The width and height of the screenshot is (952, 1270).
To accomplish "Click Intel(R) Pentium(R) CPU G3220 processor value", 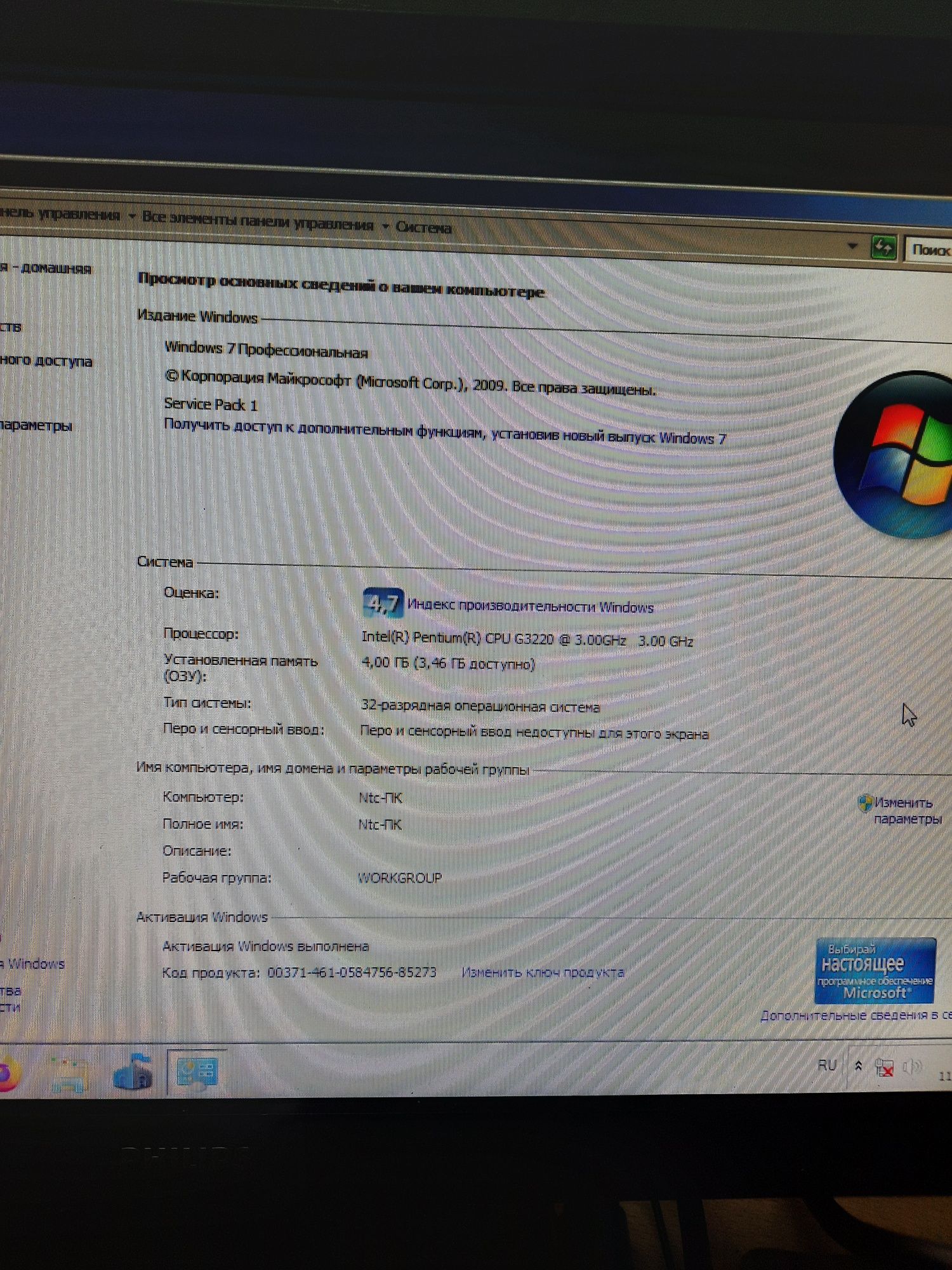I will point(527,638).
